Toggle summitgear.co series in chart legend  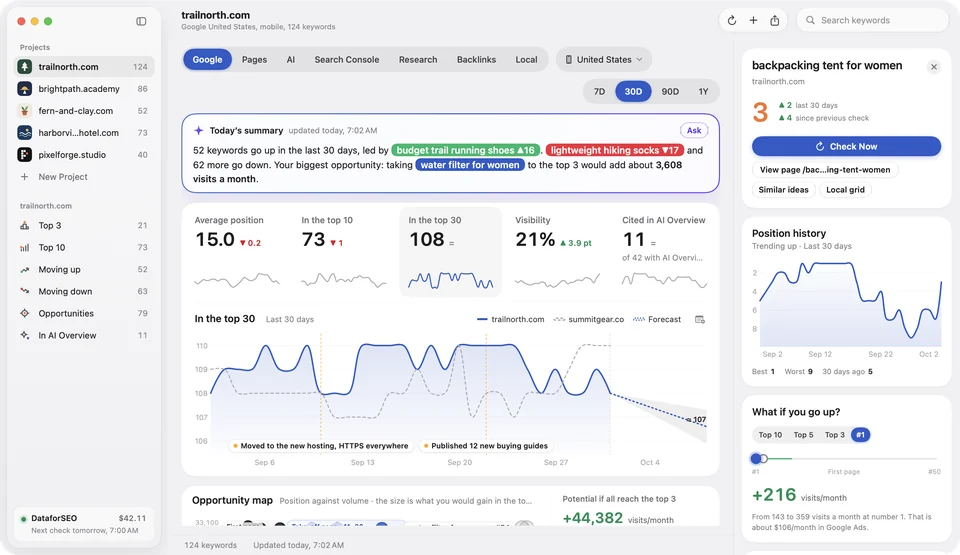coord(588,319)
